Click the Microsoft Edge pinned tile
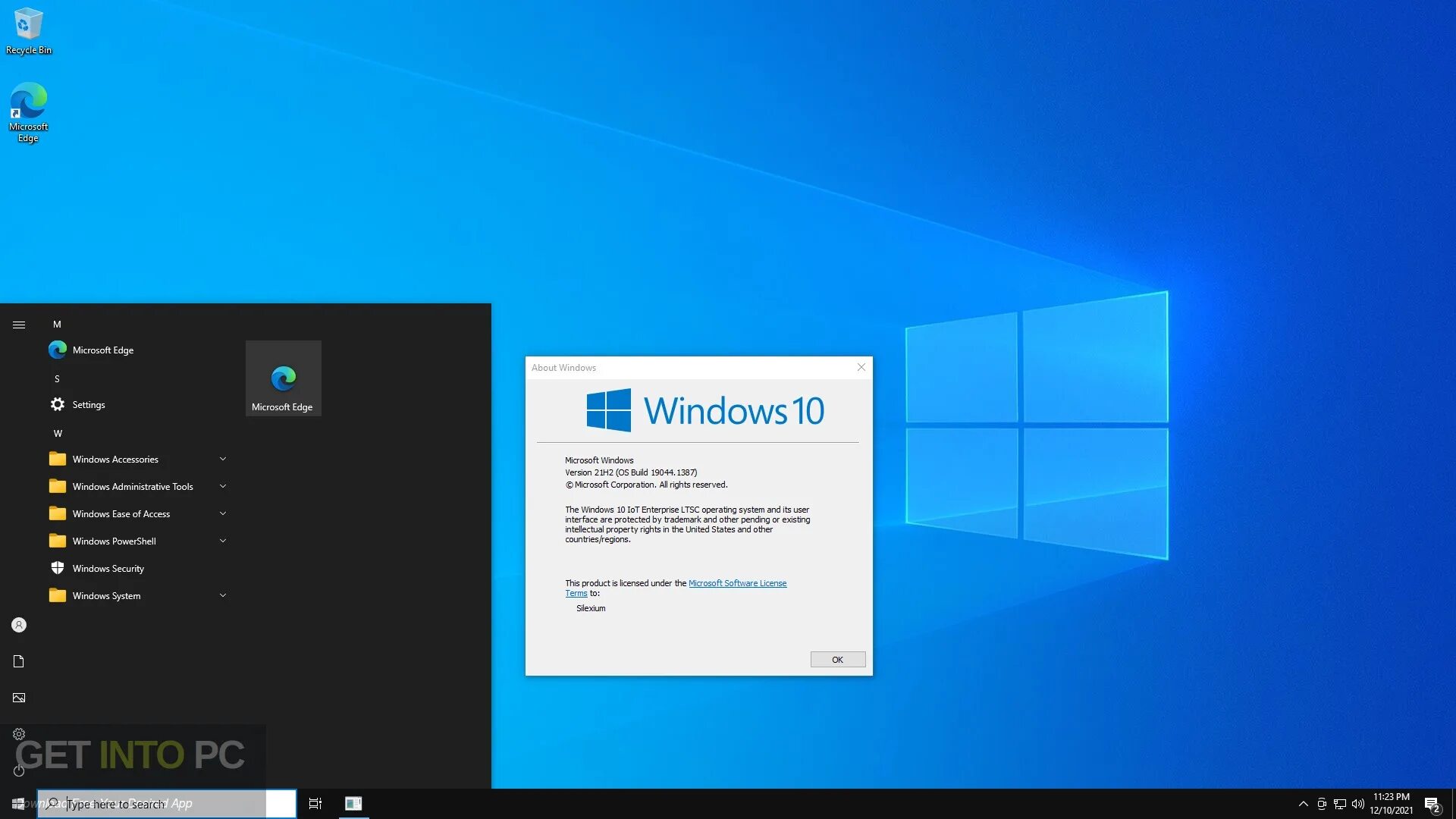The height and width of the screenshot is (819, 1456). point(283,378)
